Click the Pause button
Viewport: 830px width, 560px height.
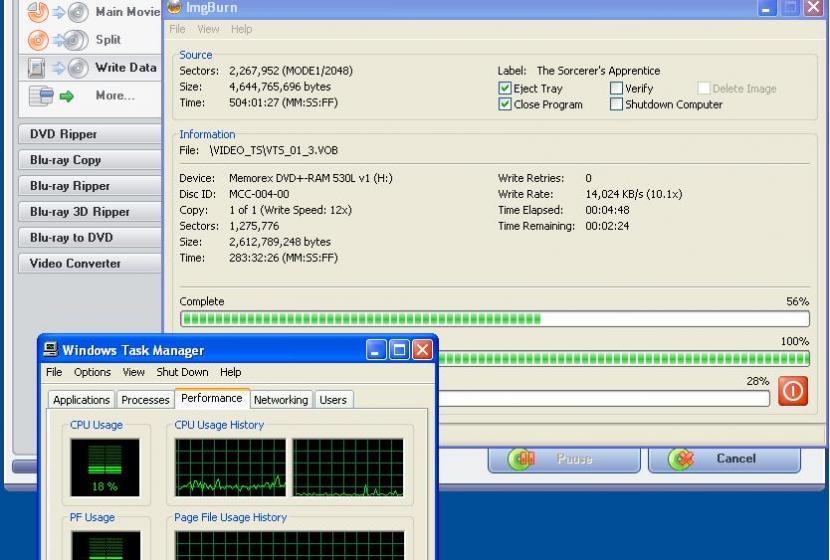pyautogui.click(x=564, y=459)
